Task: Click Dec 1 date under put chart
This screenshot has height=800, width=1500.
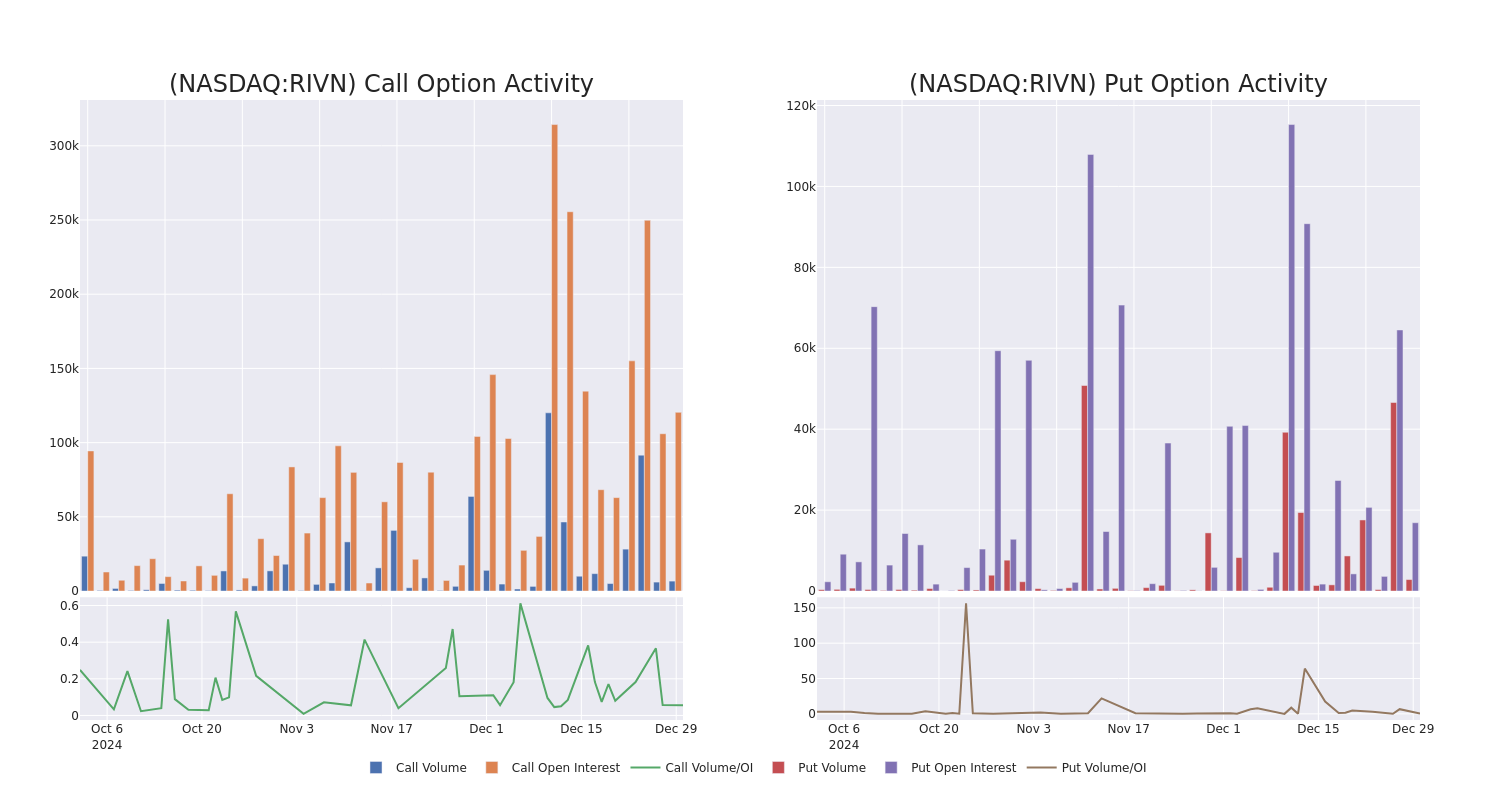Action: coord(1224,729)
